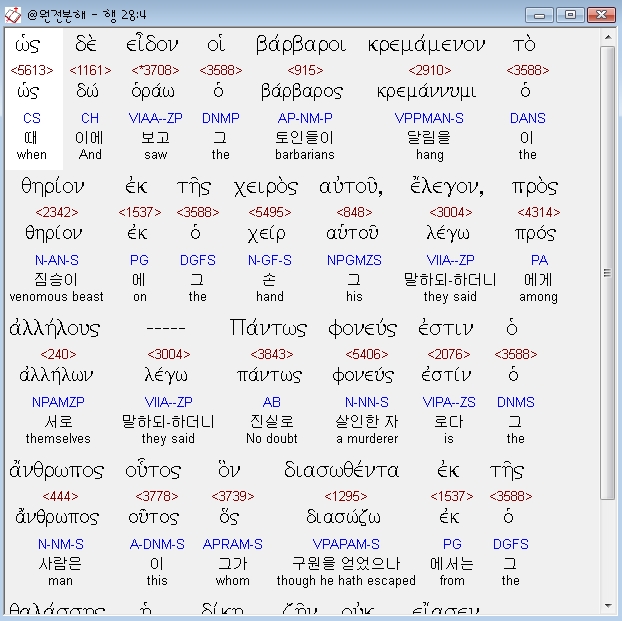Click Strong's number <240>
The height and width of the screenshot is (621, 622).
click(58, 354)
